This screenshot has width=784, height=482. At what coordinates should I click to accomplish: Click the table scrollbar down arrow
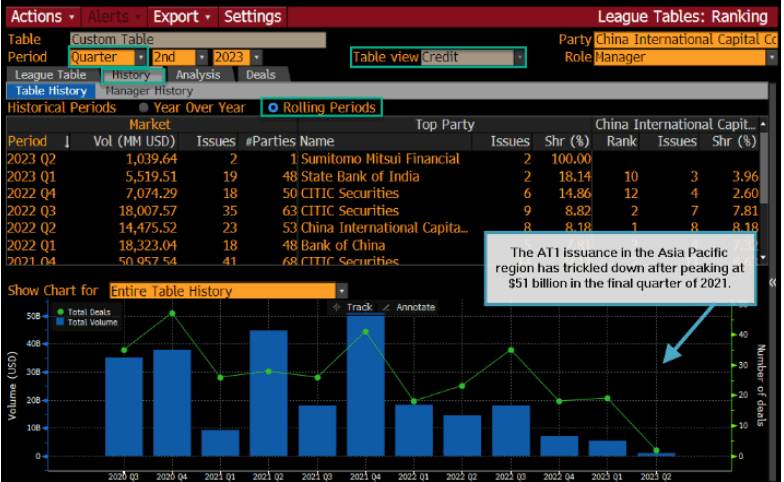pos(763,258)
